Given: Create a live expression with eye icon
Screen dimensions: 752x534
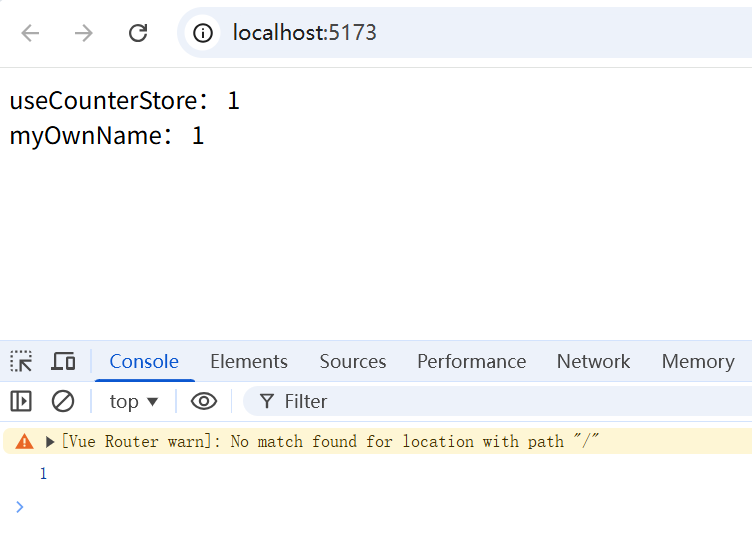Looking at the screenshot, I should coord(204,401).
